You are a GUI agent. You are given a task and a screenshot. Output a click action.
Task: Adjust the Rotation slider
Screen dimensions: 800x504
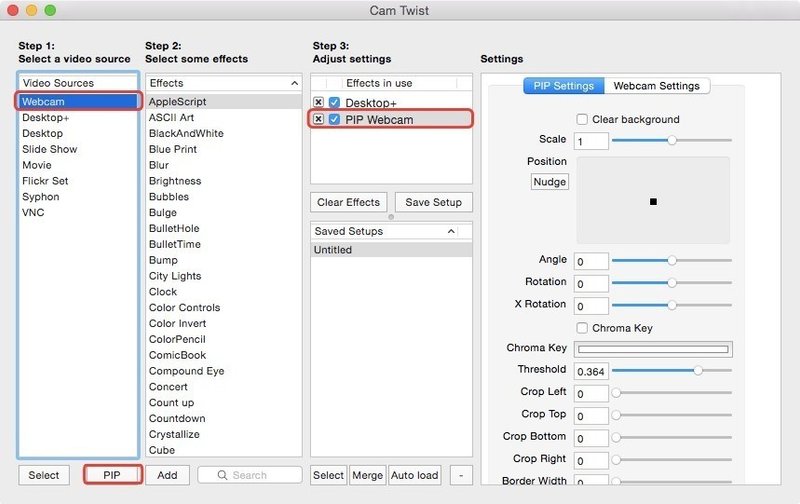pos(672,283)
